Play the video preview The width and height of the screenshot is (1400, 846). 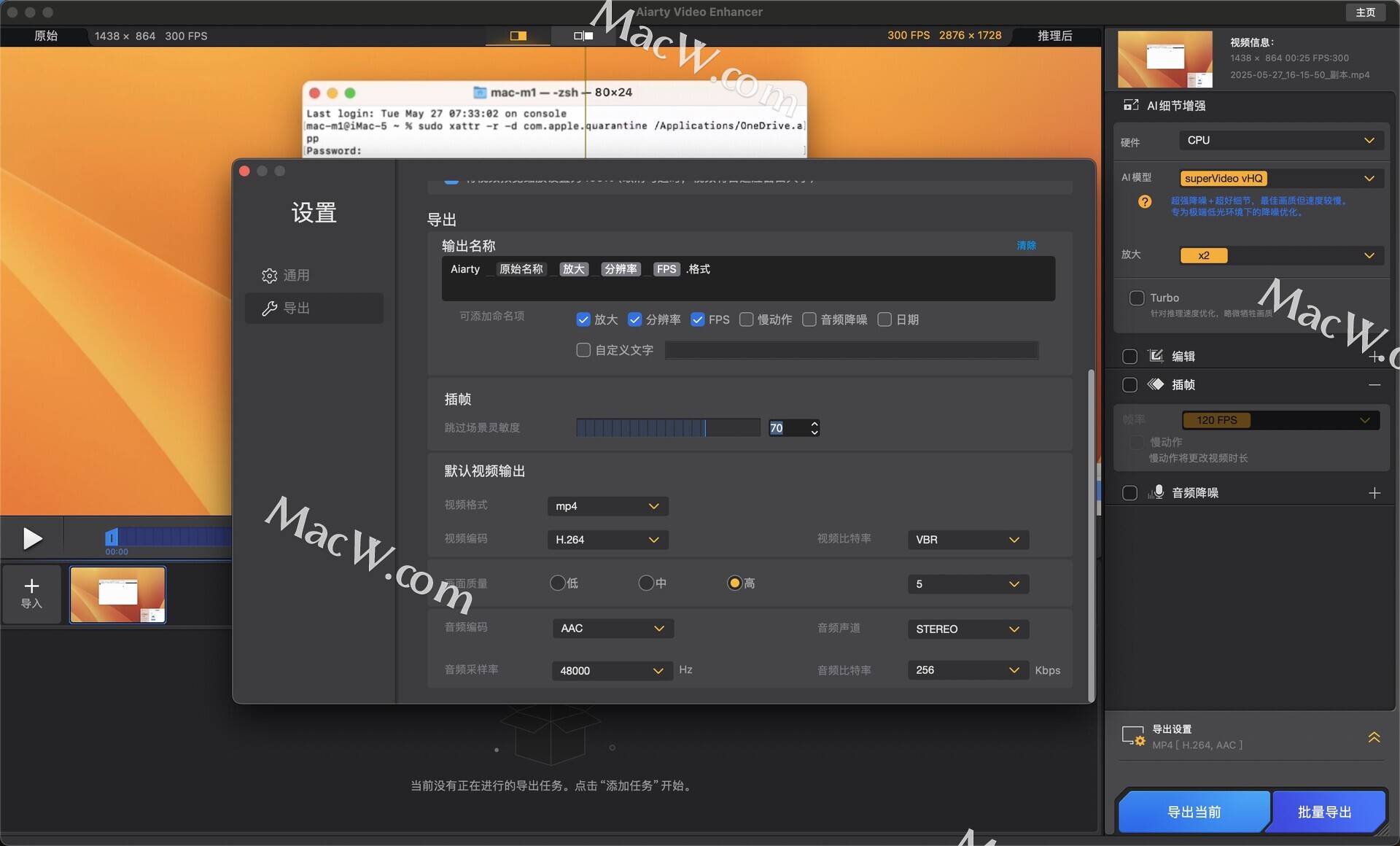(x=32, y=538)
